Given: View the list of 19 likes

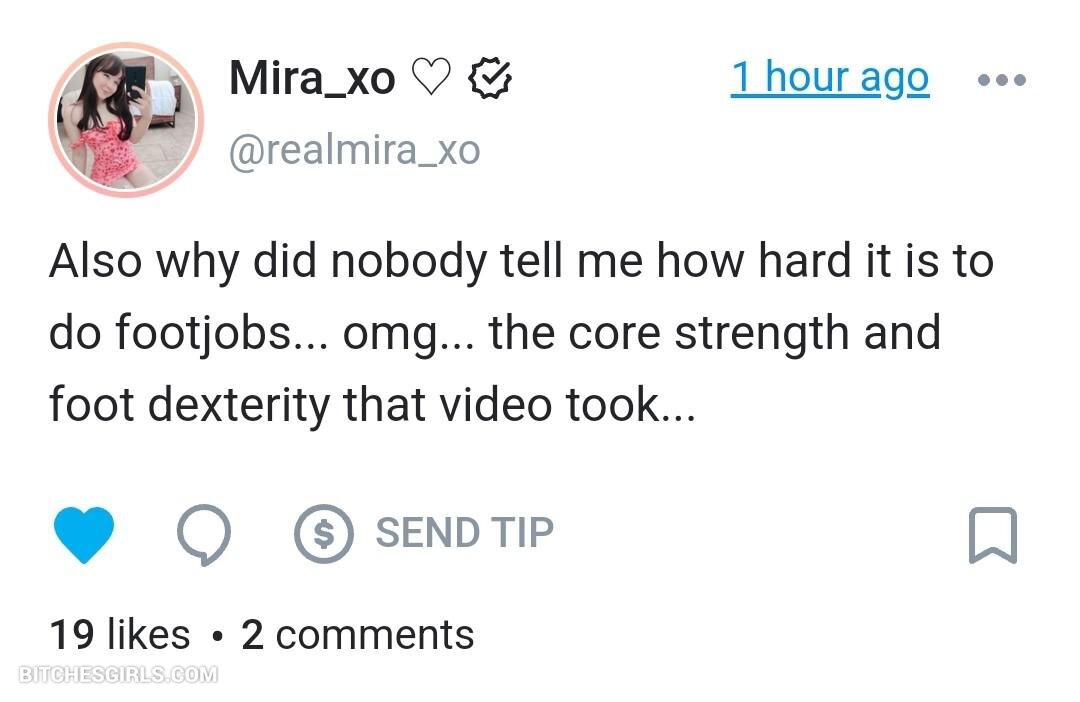Looking at the screenshot, I should (119, 635).
